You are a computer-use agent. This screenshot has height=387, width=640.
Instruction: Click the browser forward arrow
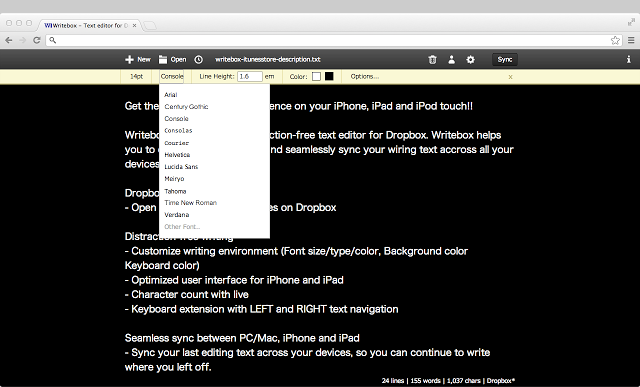point(22,40)
